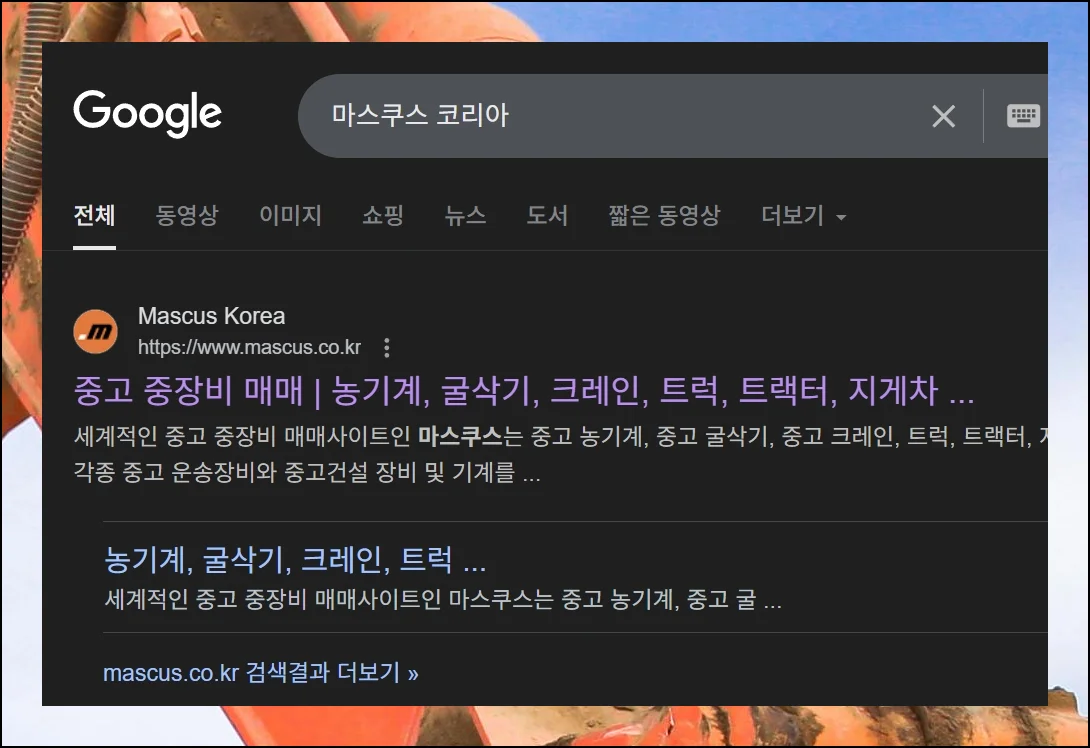The height and width of the screenshot is (748, 1090).
Task: Switch to the 도서 tab
Action: 547,216
